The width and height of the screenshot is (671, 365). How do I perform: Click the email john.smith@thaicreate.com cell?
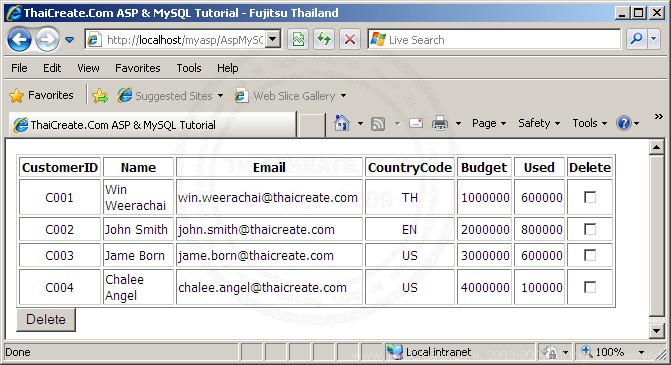click(269, 229)
